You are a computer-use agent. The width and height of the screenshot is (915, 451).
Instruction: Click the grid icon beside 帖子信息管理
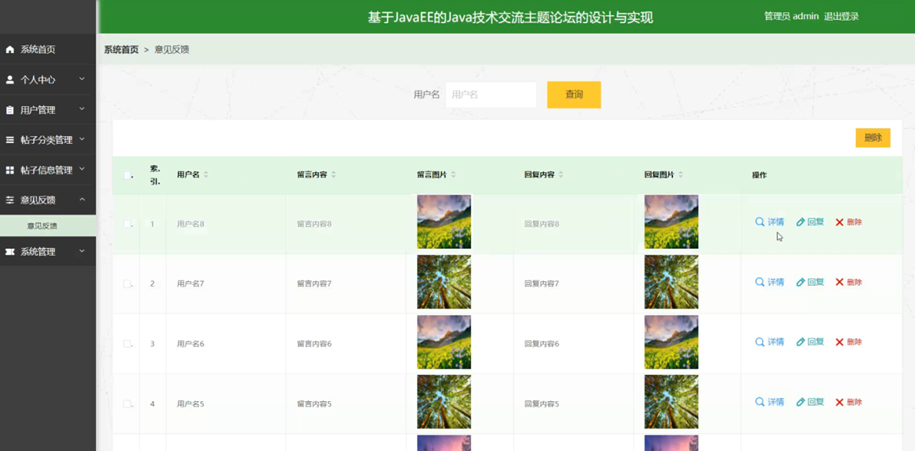tap(10, 170)
